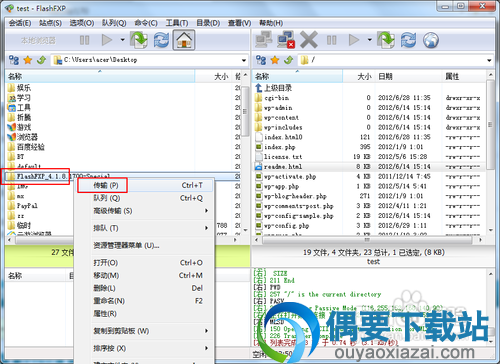Expand local path C:\Users\acer\Desktop dropdown
Screen dimensions: 500x364
pos(244,60)
